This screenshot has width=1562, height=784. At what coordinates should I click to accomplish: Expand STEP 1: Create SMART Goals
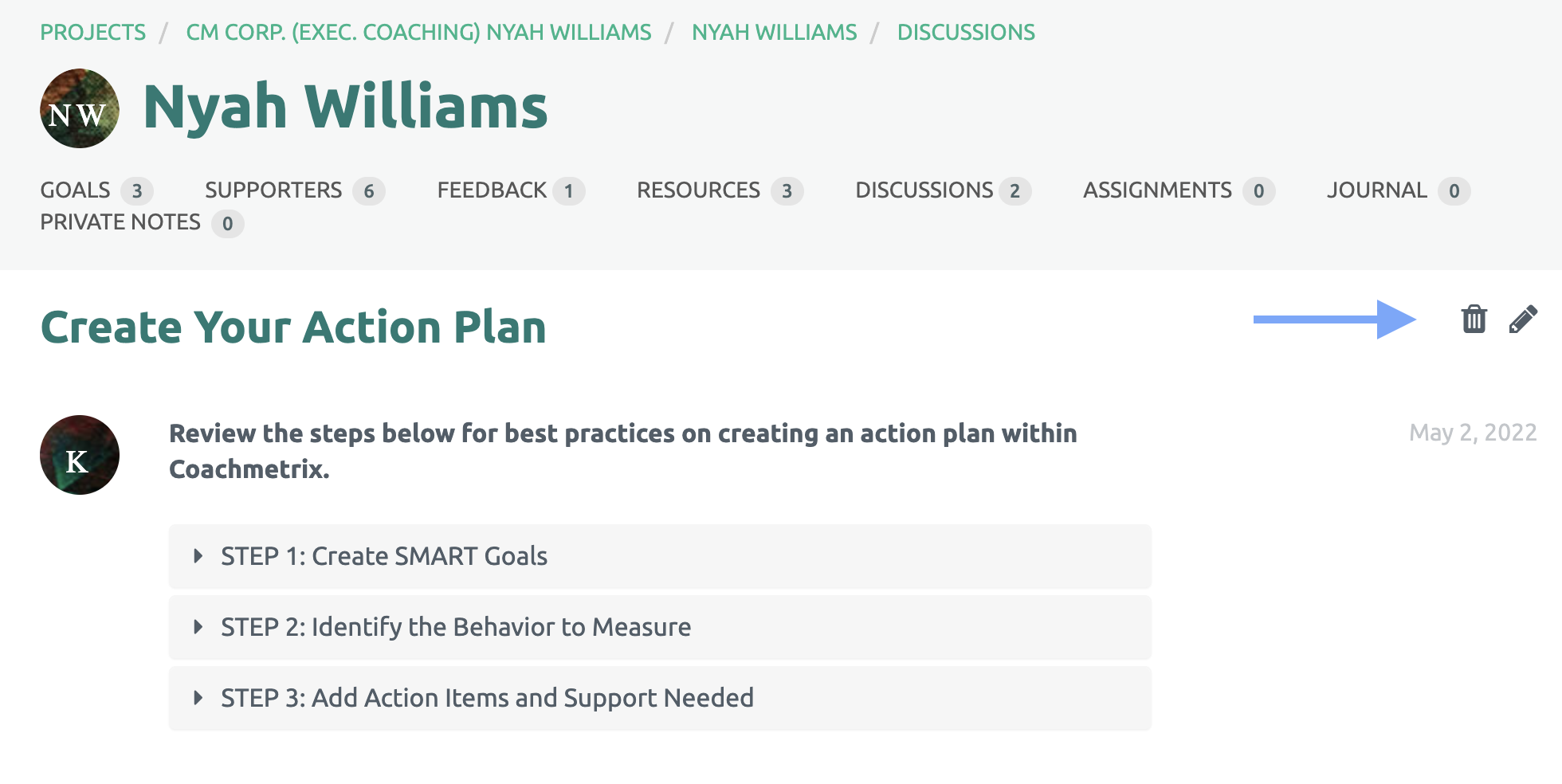coord(660,556)
